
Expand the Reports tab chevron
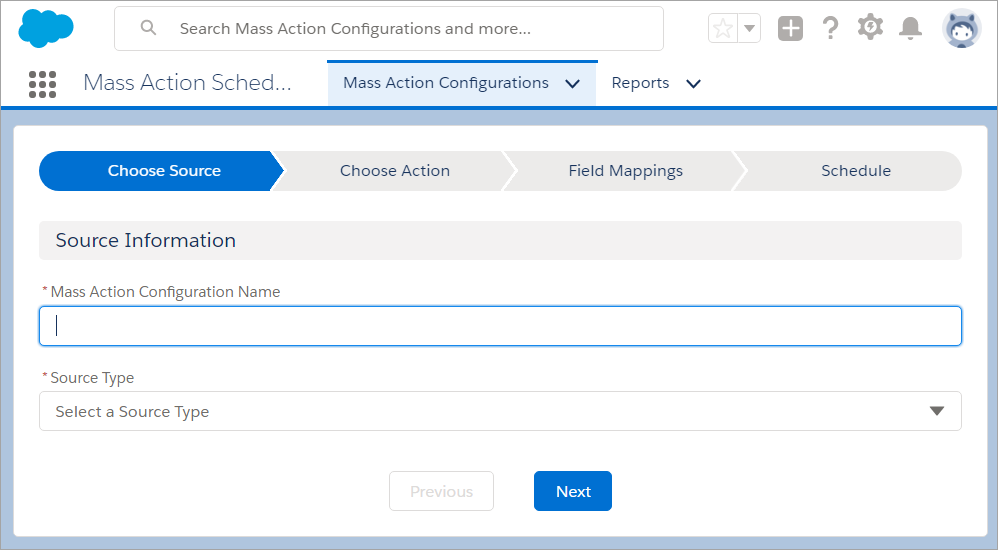click(694, 83)
